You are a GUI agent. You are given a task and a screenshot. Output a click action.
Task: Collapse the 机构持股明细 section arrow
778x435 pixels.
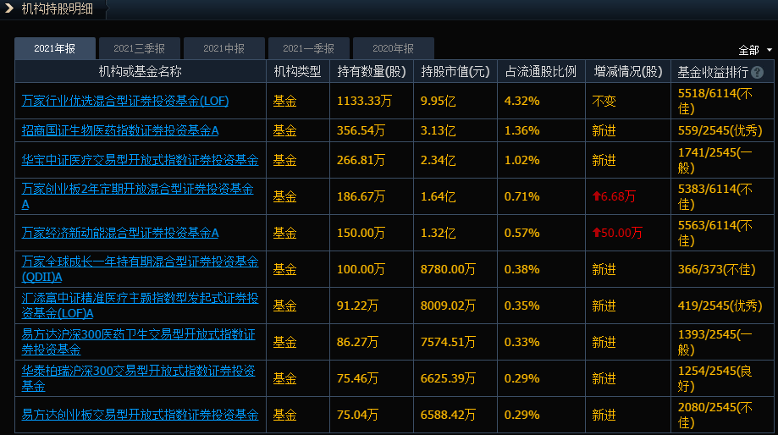point(9,8)
